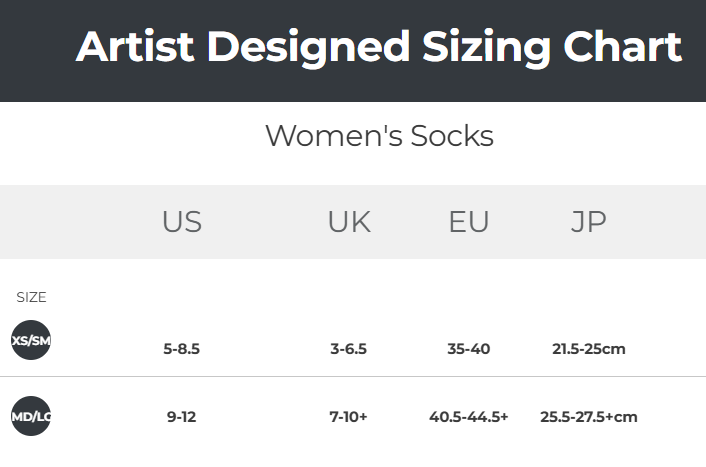
Task: Select the UK column header
Action: click(x=349, y=222)
